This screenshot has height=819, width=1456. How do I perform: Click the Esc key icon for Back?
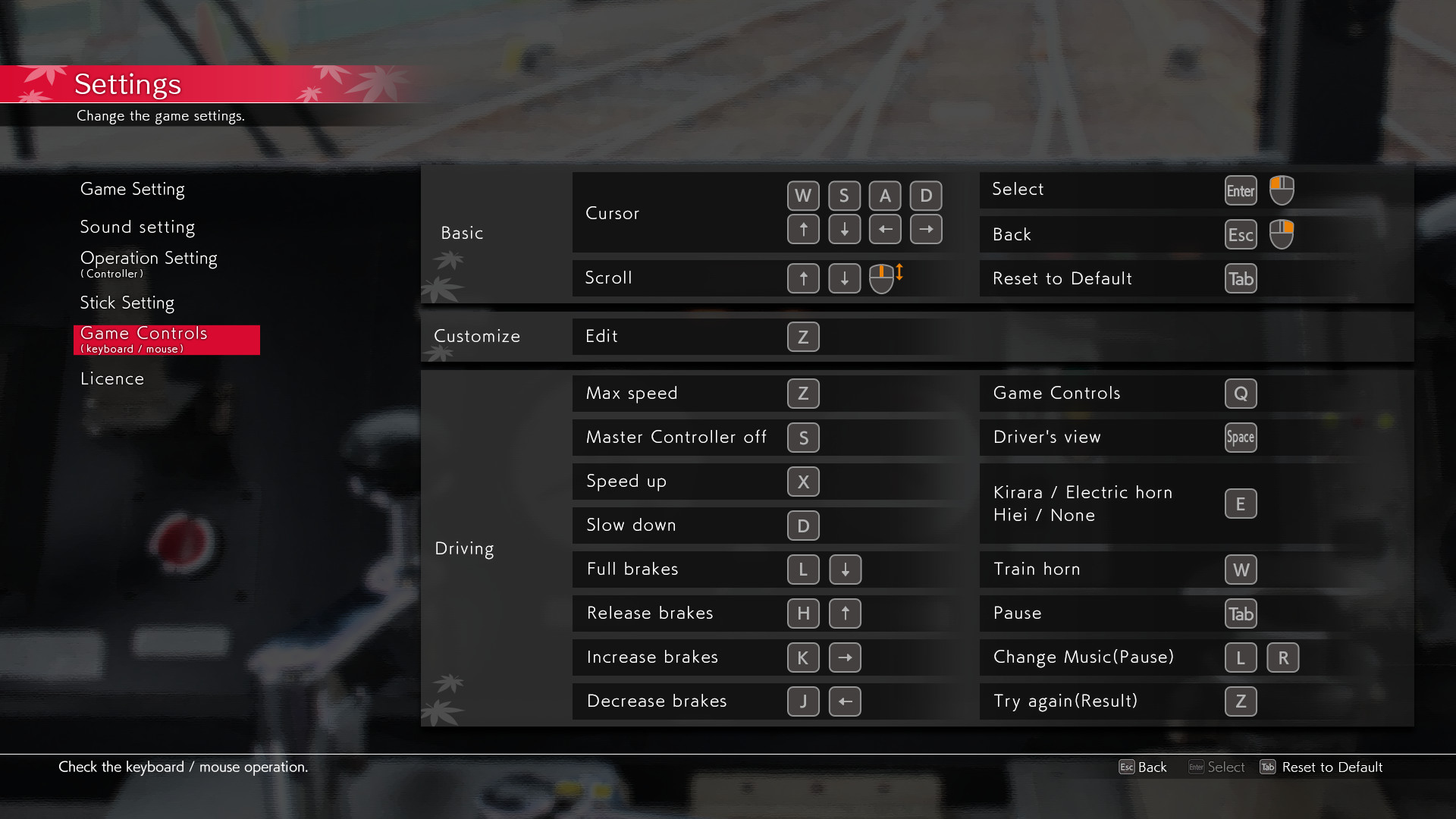1240,234
